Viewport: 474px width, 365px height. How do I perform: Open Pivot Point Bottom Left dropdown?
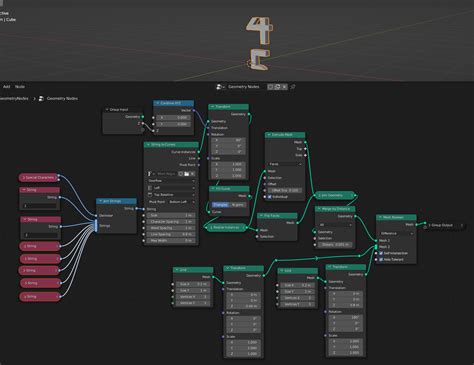pos(181,202)
